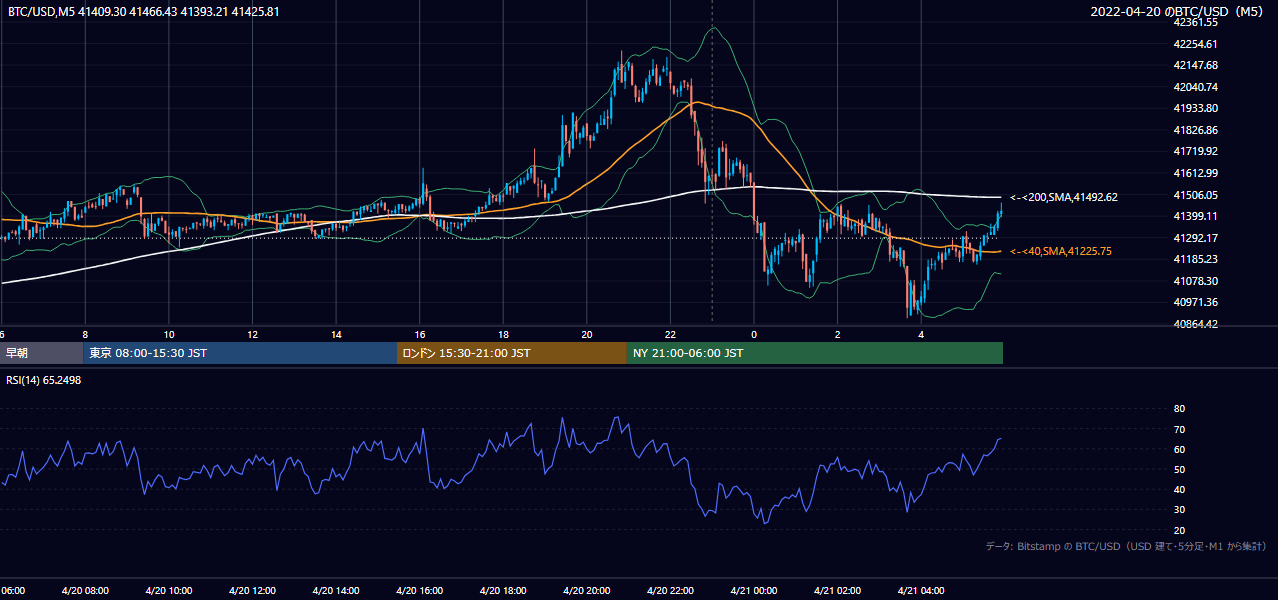1278x600 pixels.
Task: Click the 早朝 session bar
Action: point(41,353)
